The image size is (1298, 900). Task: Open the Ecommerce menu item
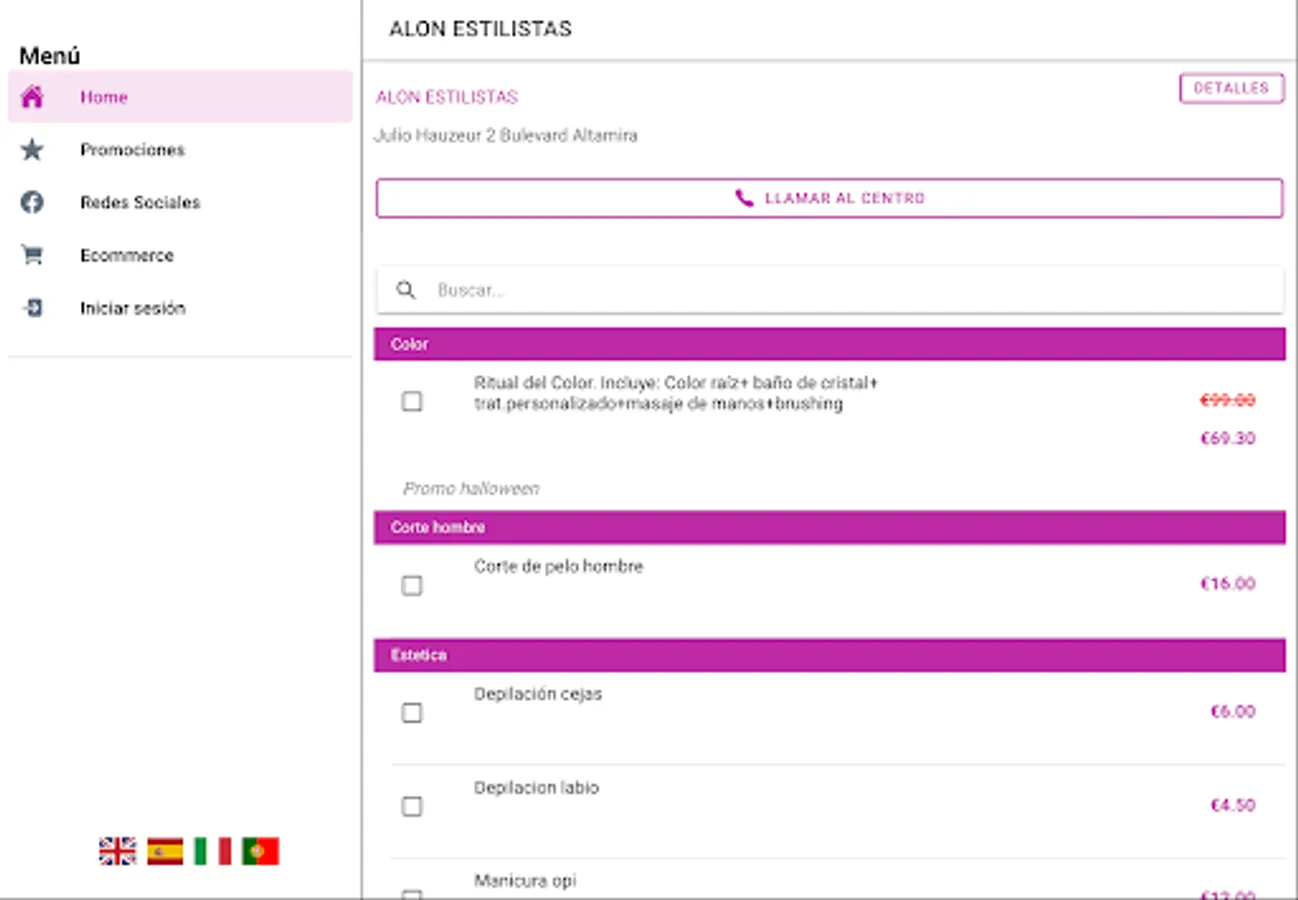(127, 255)
